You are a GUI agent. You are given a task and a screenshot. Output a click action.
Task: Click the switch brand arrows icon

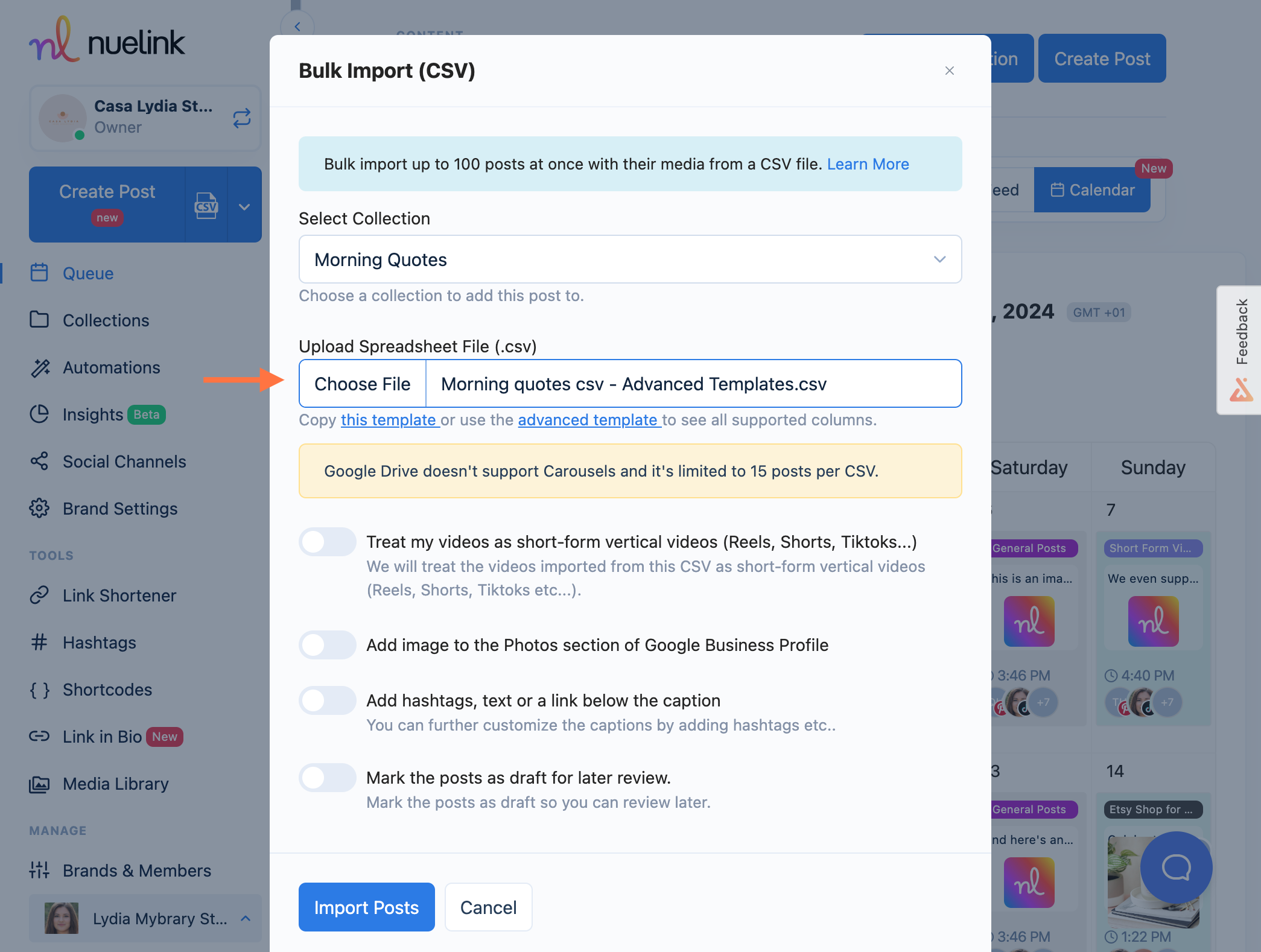tap(241, 118)
